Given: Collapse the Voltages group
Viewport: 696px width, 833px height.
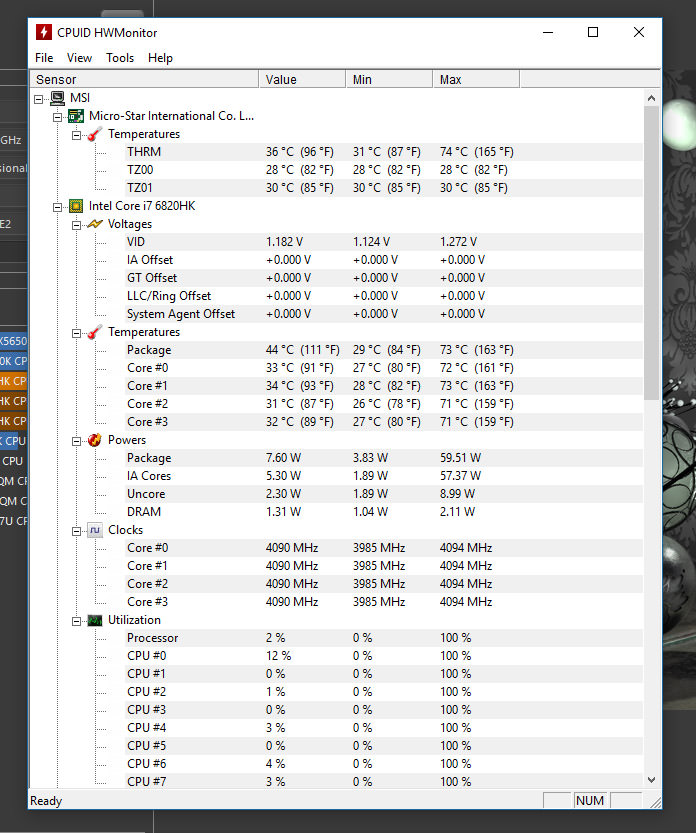Looking at the screenshot, I should tap(77, 225).
